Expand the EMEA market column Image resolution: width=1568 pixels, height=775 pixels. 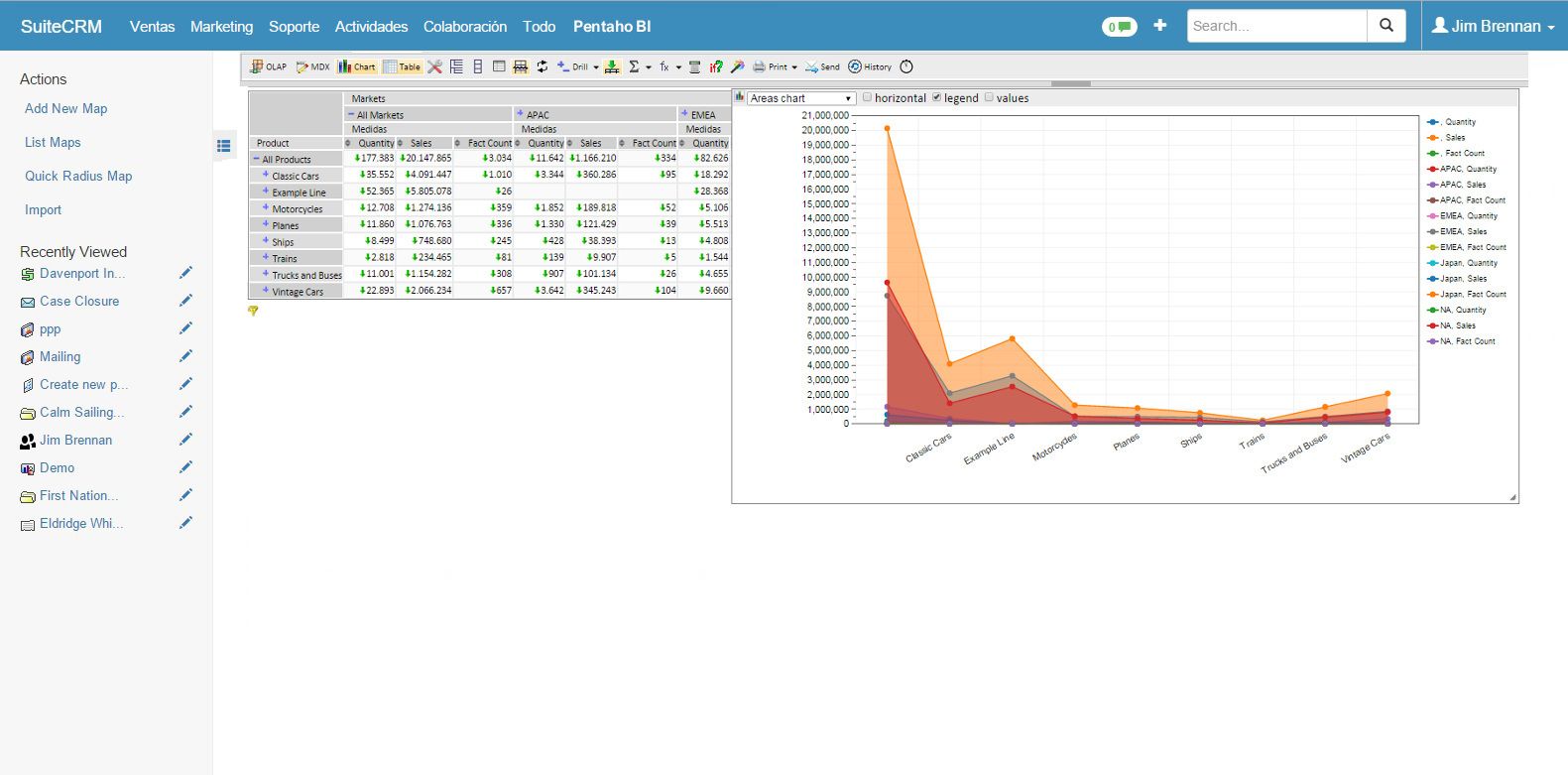click(x=684, y=114)
